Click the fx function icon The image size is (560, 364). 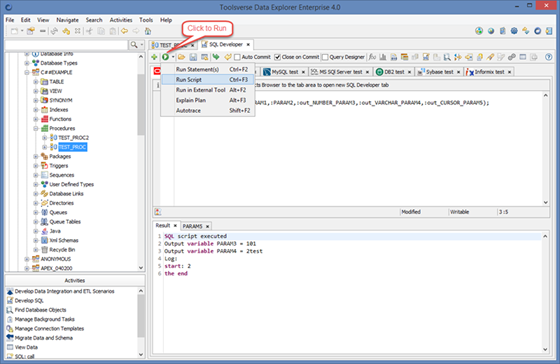pyautogui.click(x=372, y=57)
